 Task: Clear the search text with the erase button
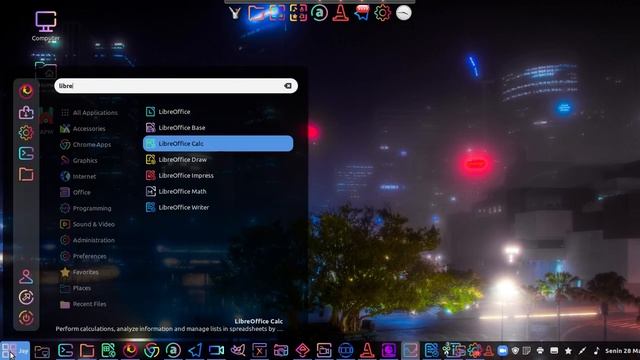click(288, 86)
